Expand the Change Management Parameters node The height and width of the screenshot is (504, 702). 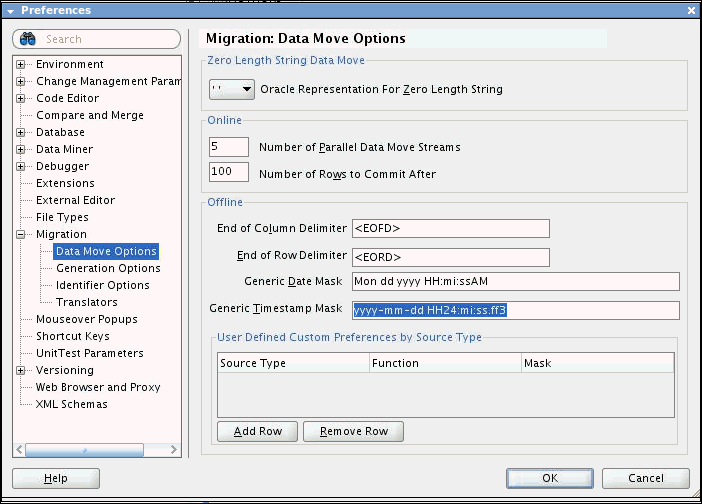21,81
